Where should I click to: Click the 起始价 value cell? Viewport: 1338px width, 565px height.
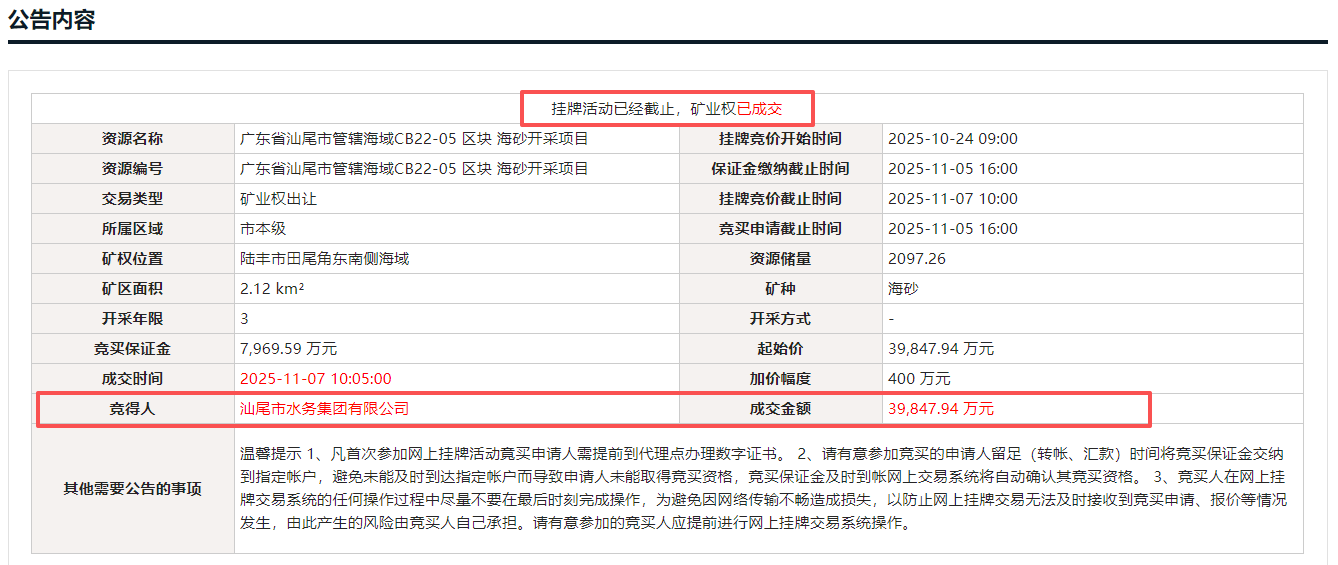(x=940, y=349)
